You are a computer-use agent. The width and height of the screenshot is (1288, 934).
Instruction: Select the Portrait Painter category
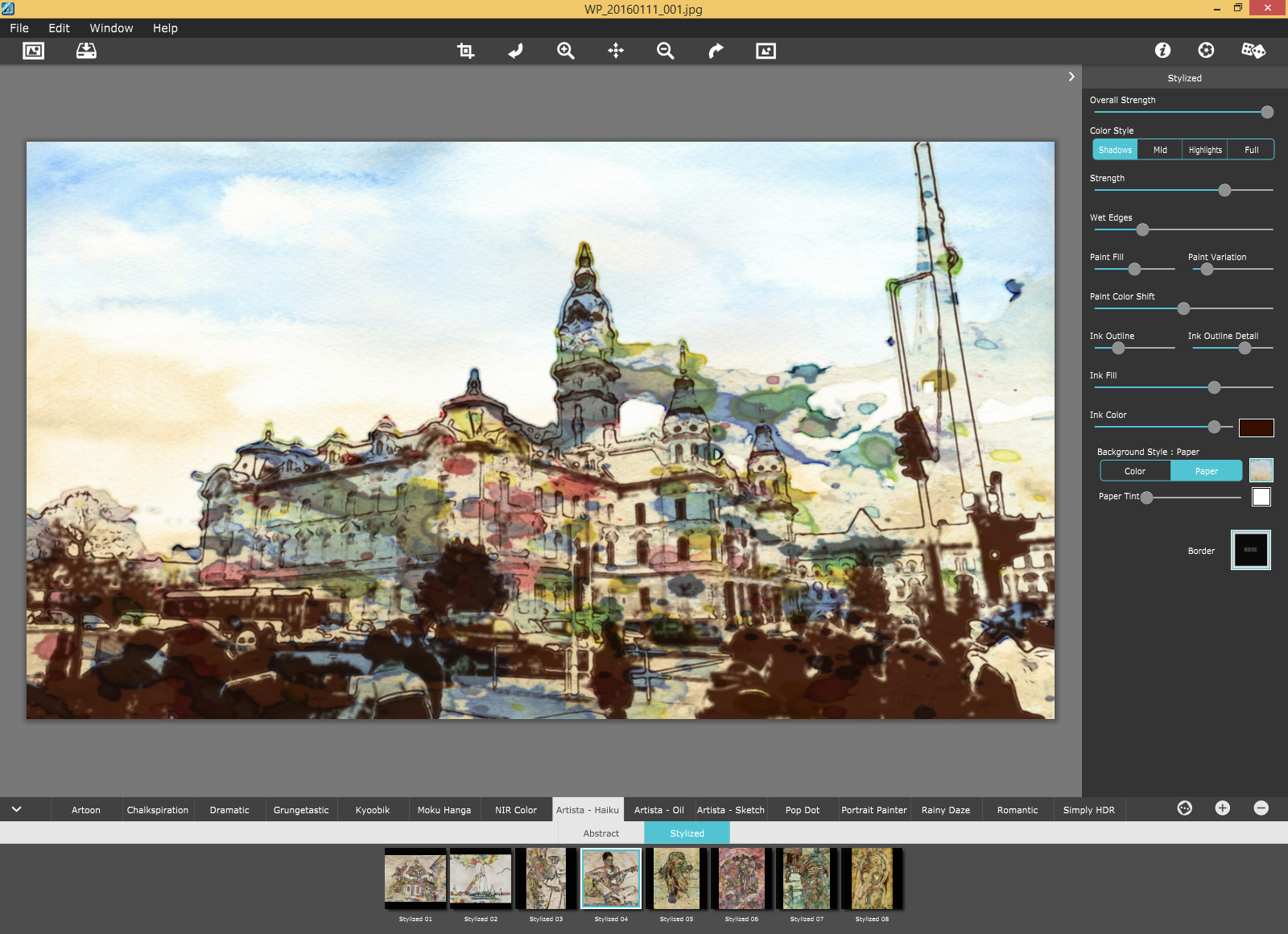[874, 810]
